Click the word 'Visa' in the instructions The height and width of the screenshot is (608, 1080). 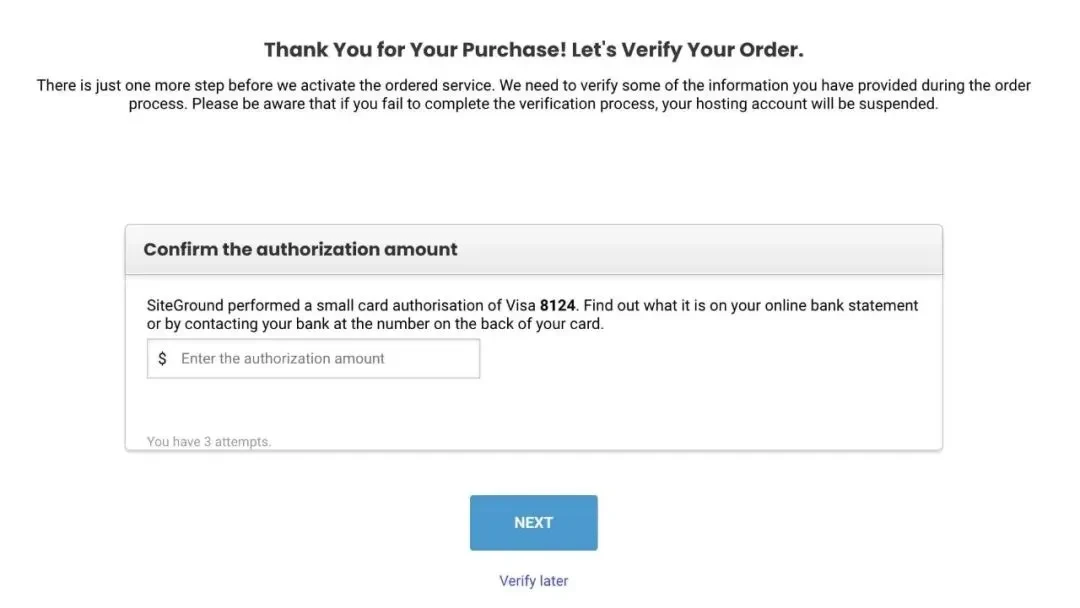click(521, 306)
